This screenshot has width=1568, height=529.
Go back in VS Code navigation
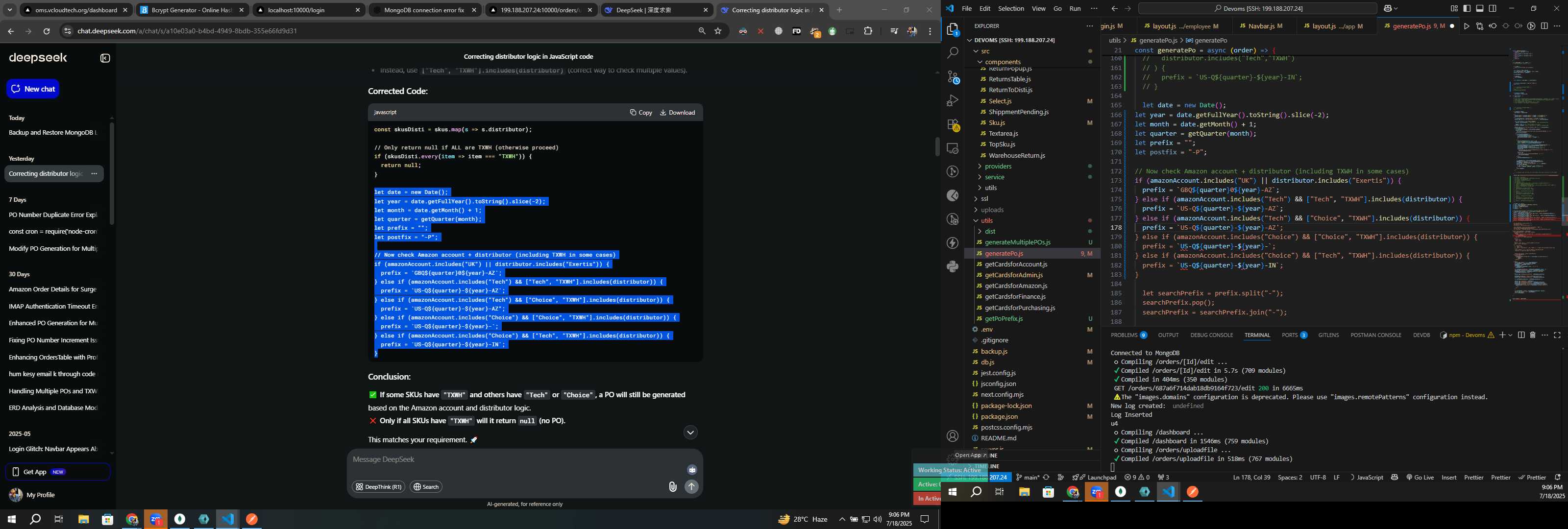pyautogui.click(x=1114, y=8)
